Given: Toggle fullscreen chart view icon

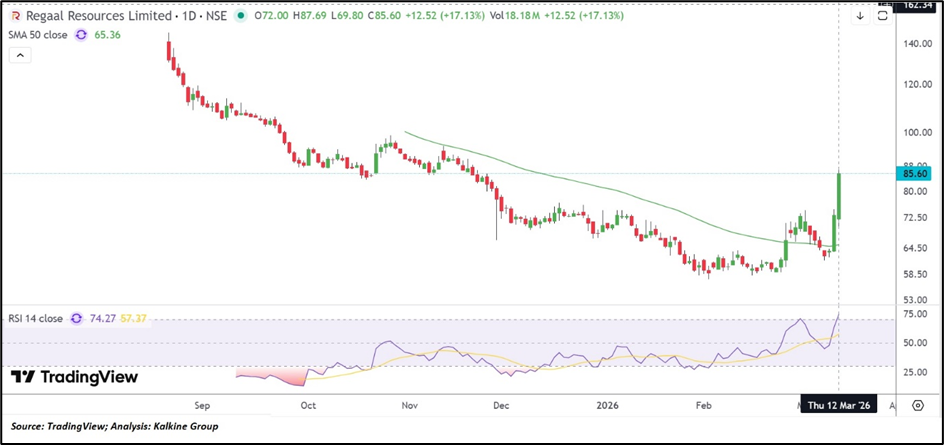Looking at the screenshot, I should point(883,16).
